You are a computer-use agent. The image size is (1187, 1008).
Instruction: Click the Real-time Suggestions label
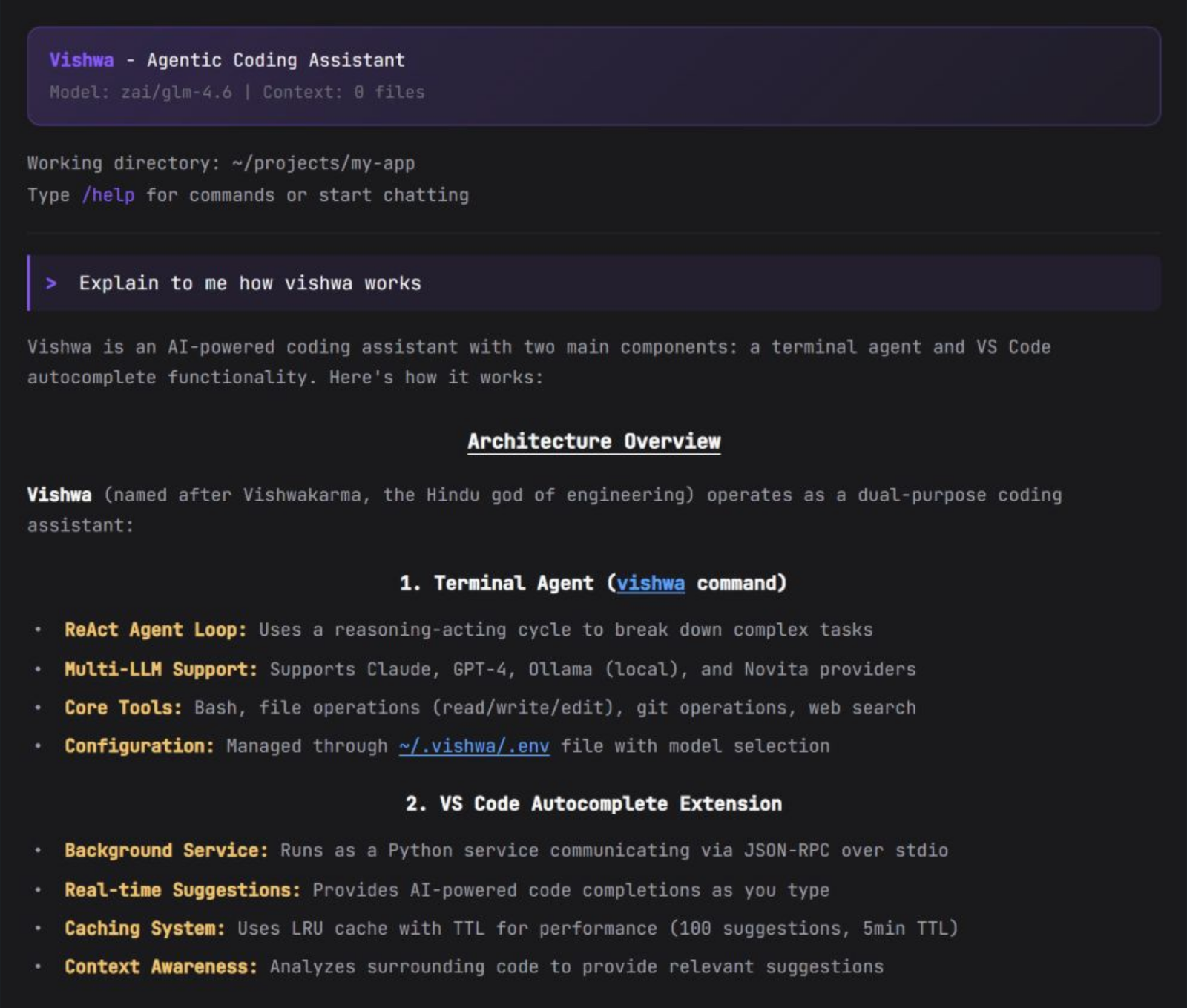tap(183, 890)
